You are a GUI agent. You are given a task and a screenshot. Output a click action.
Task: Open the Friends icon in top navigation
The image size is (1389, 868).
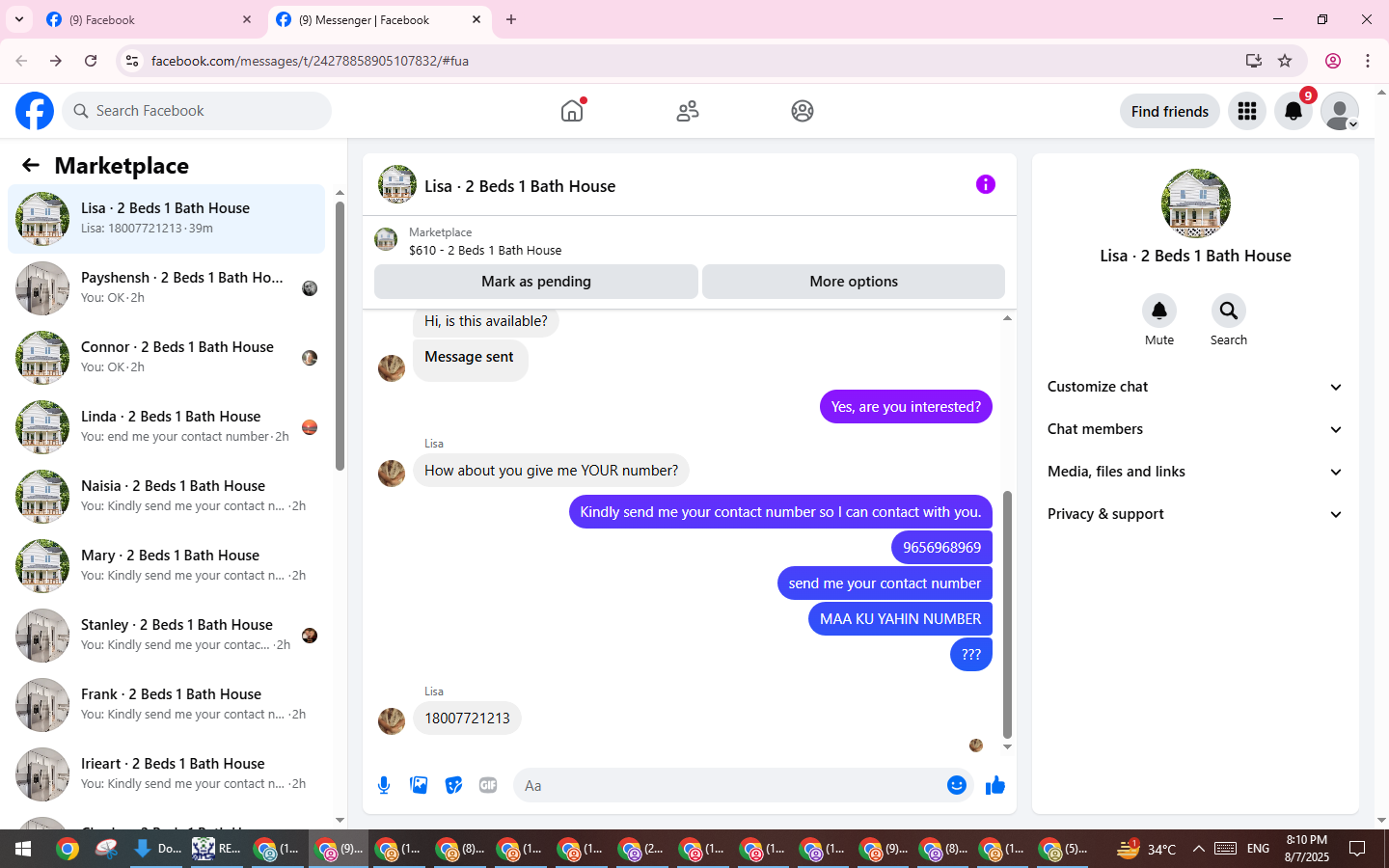(688, 111)
